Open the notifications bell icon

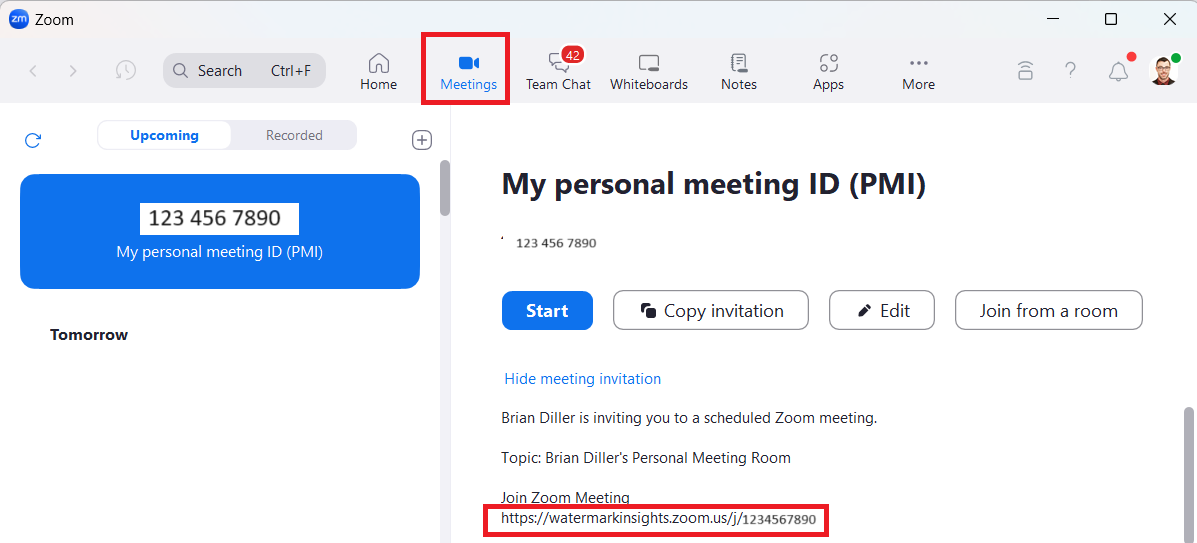1118,71
